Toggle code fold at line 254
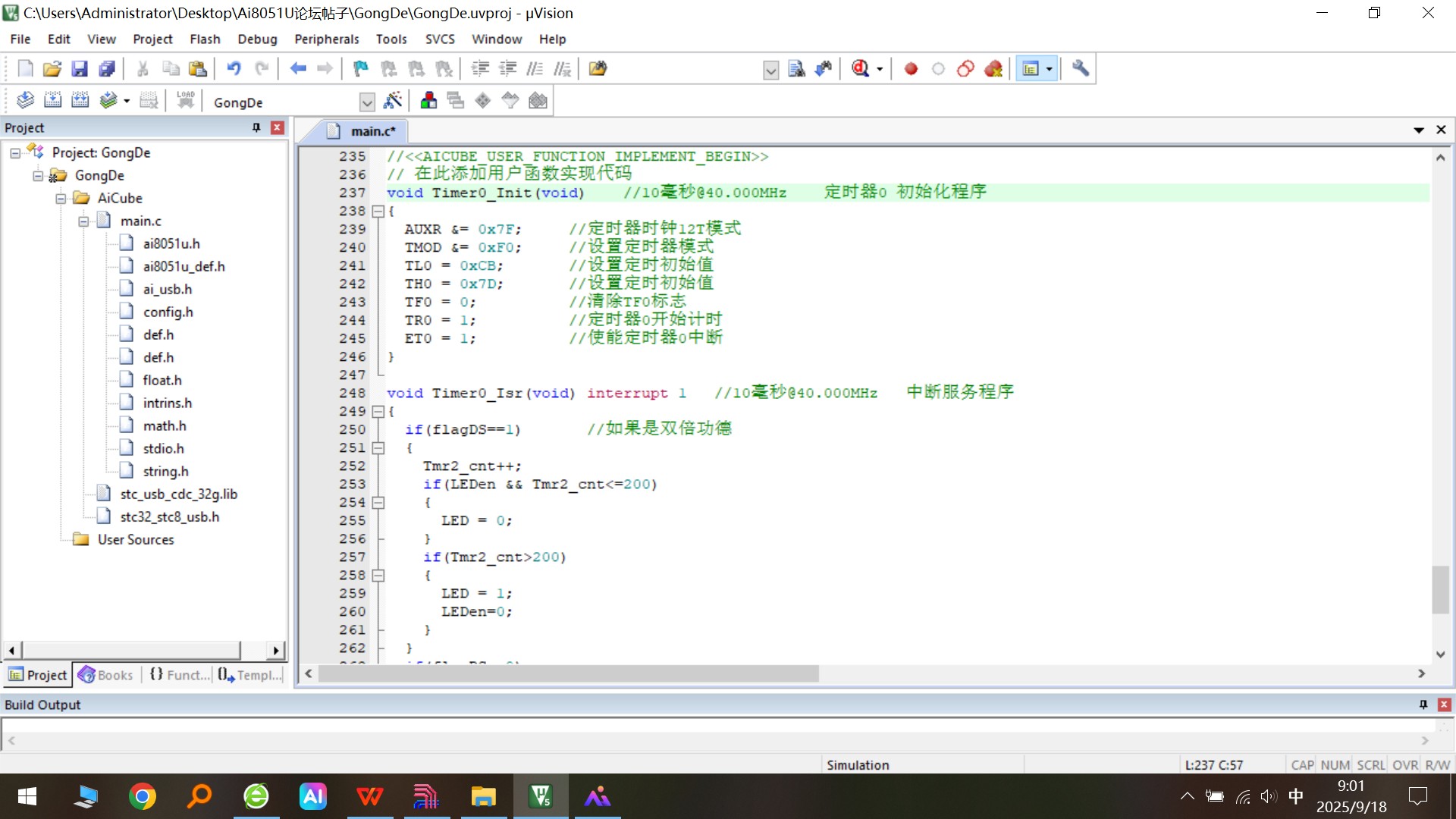The height and width of the screenshot is (819, 1456). tap(378, 503)
